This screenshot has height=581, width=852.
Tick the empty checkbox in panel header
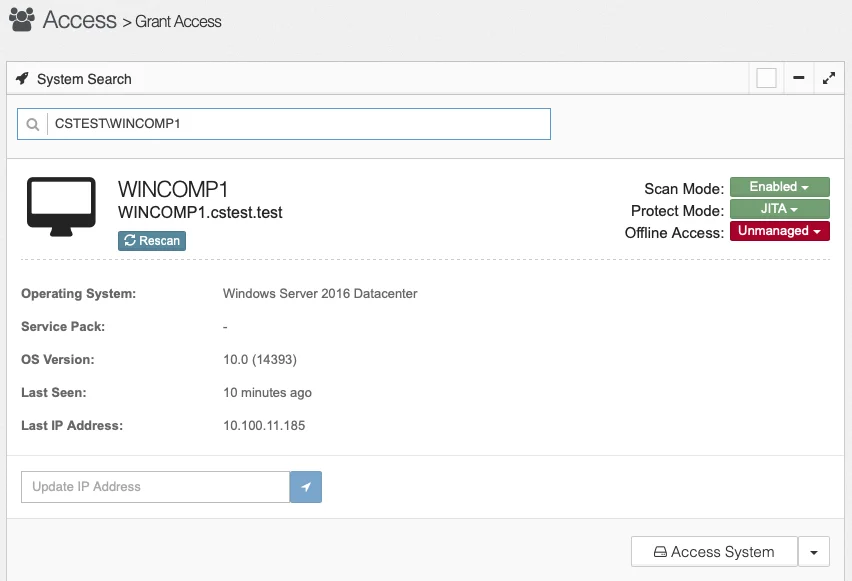tap(766, 78)
